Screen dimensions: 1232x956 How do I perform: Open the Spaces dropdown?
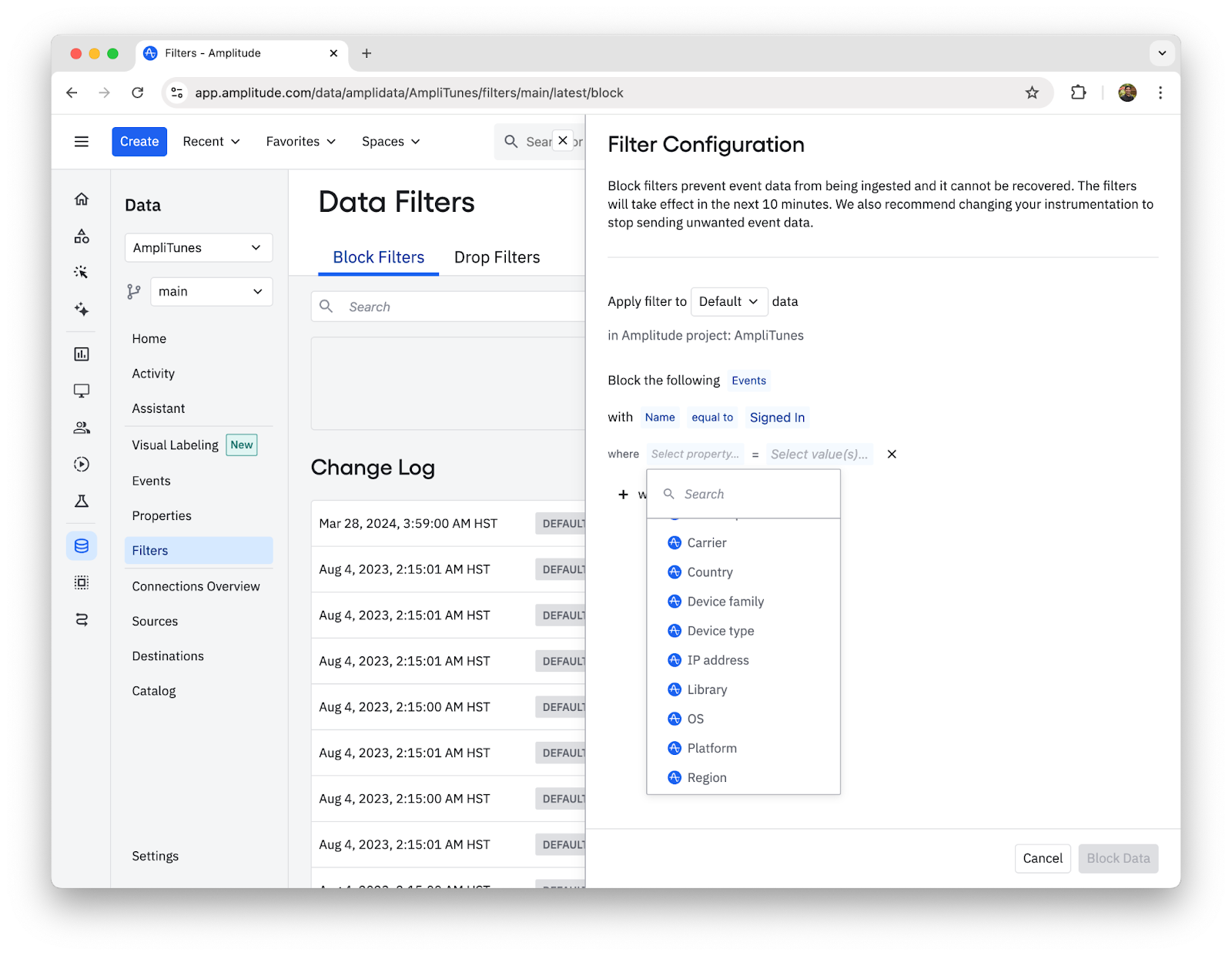click(x=391, y=142)
